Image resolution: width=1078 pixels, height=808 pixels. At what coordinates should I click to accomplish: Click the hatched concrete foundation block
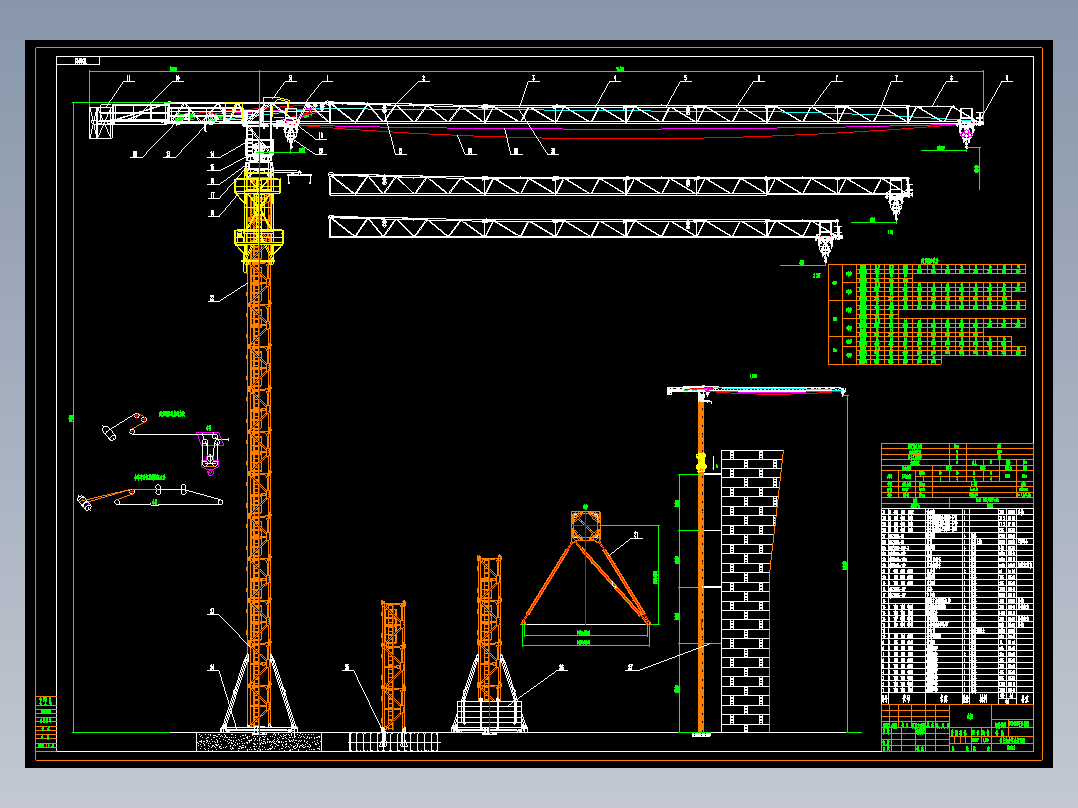click(x=258, y=741)
